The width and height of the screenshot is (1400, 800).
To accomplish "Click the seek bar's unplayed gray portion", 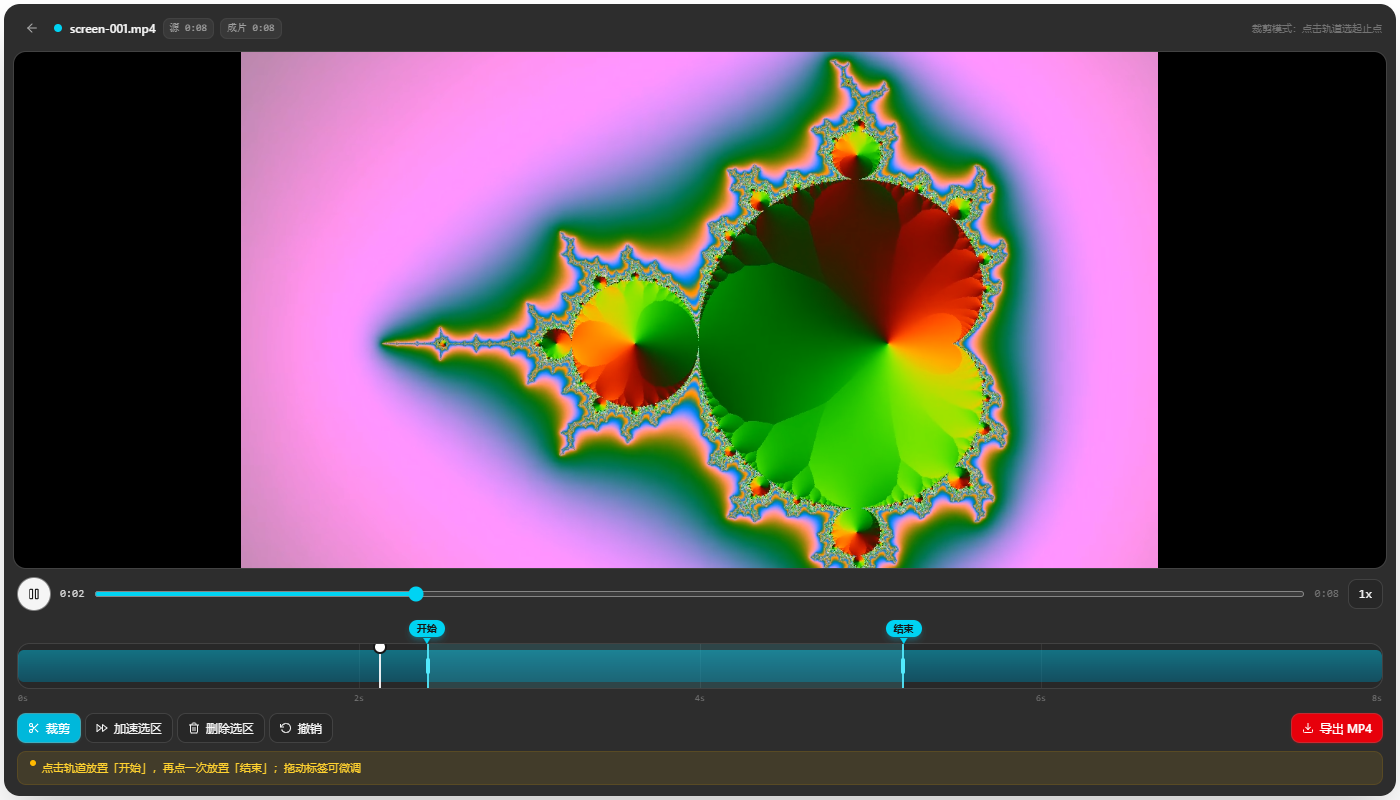I will [860, 594].
